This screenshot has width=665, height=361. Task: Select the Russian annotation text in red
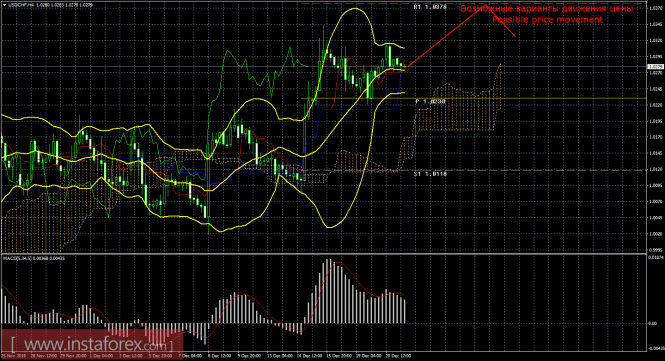(546, 9)
